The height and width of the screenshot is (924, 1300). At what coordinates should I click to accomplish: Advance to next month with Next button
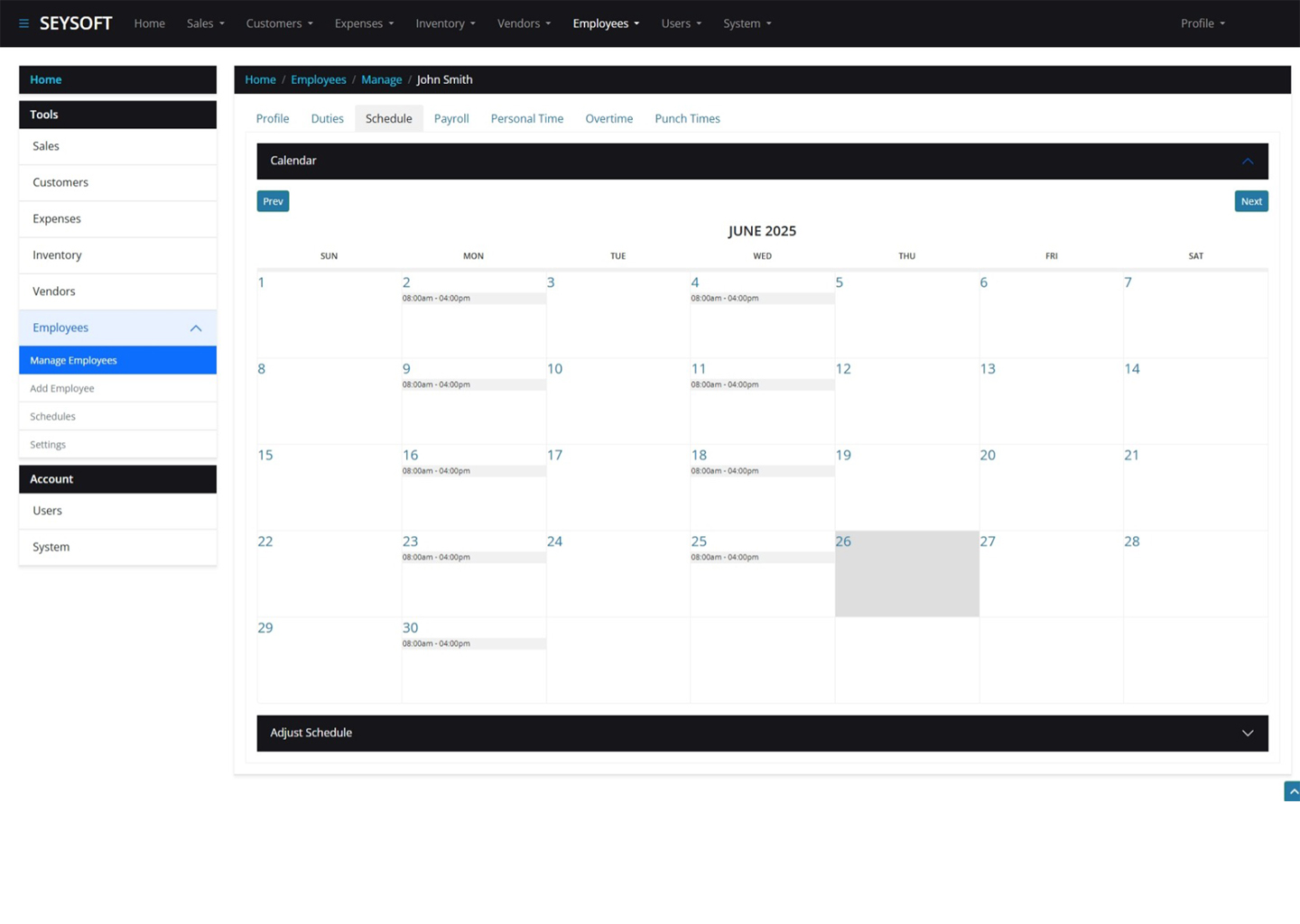pyautogui.click(x=1250, y=201)
